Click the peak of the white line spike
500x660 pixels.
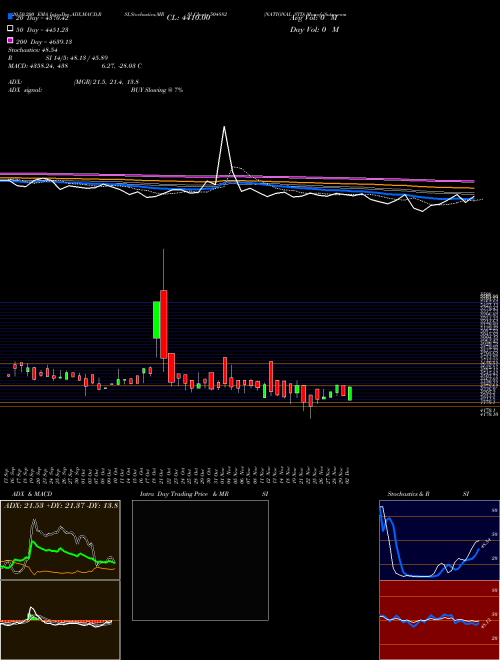[x=224, y=127]
